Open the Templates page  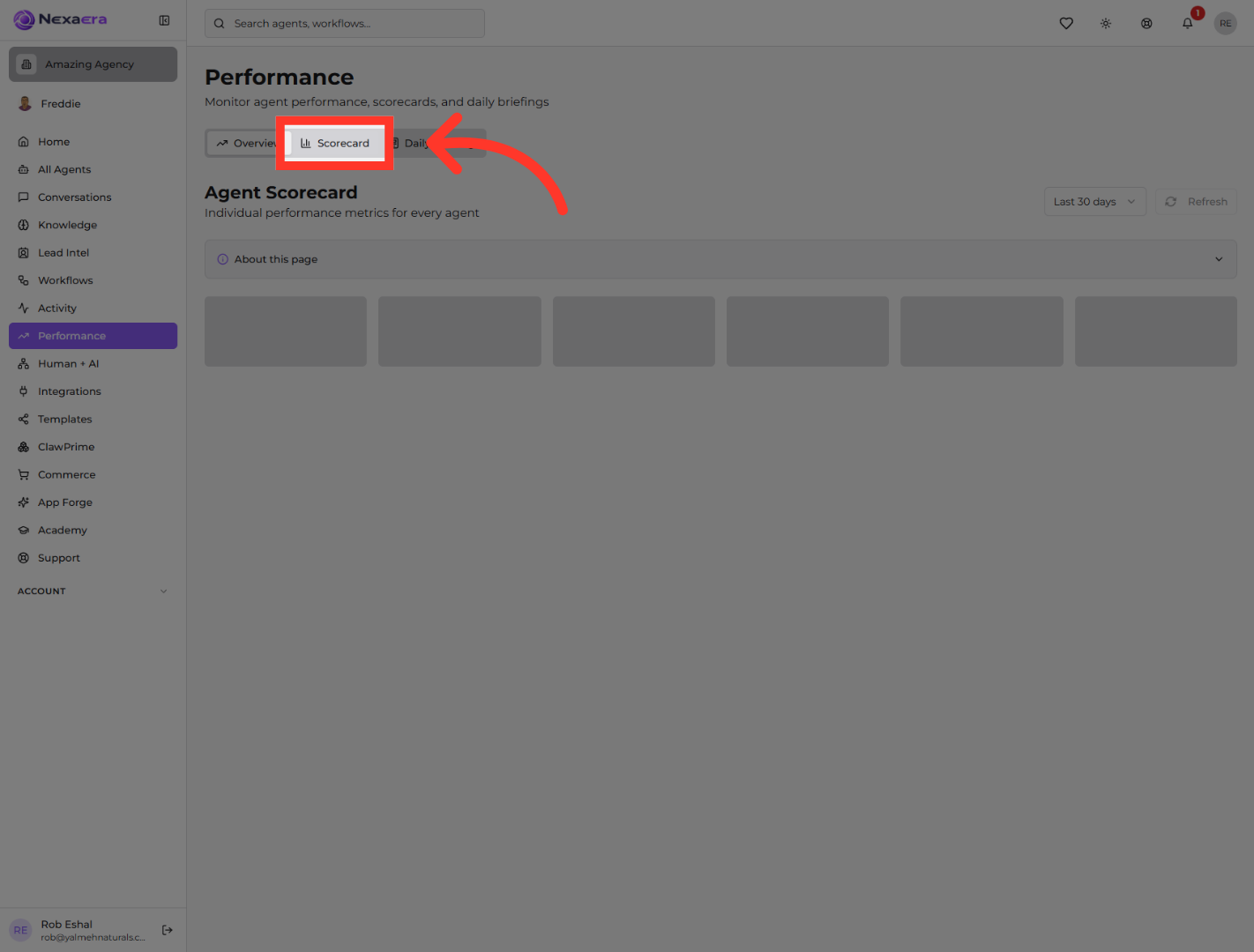click(93, 420)
